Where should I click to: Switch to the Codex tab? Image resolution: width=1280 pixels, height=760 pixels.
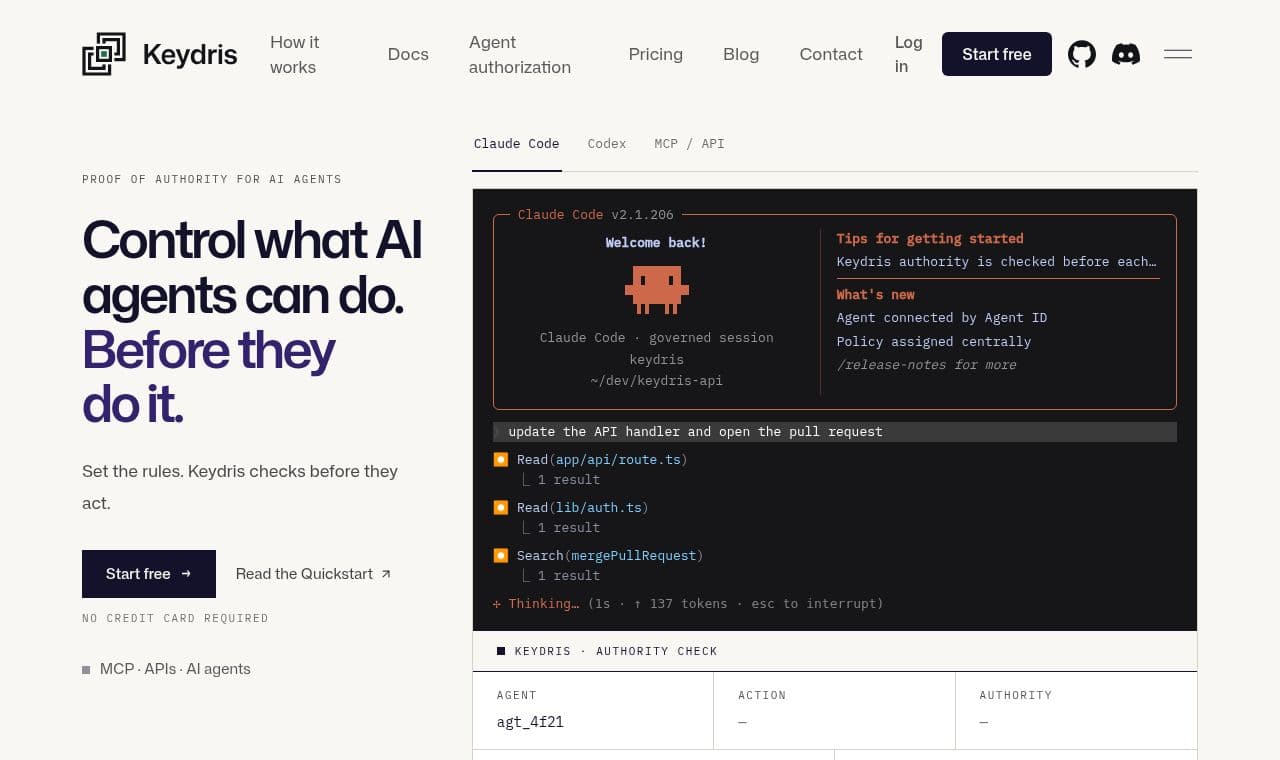pos(607,144)
